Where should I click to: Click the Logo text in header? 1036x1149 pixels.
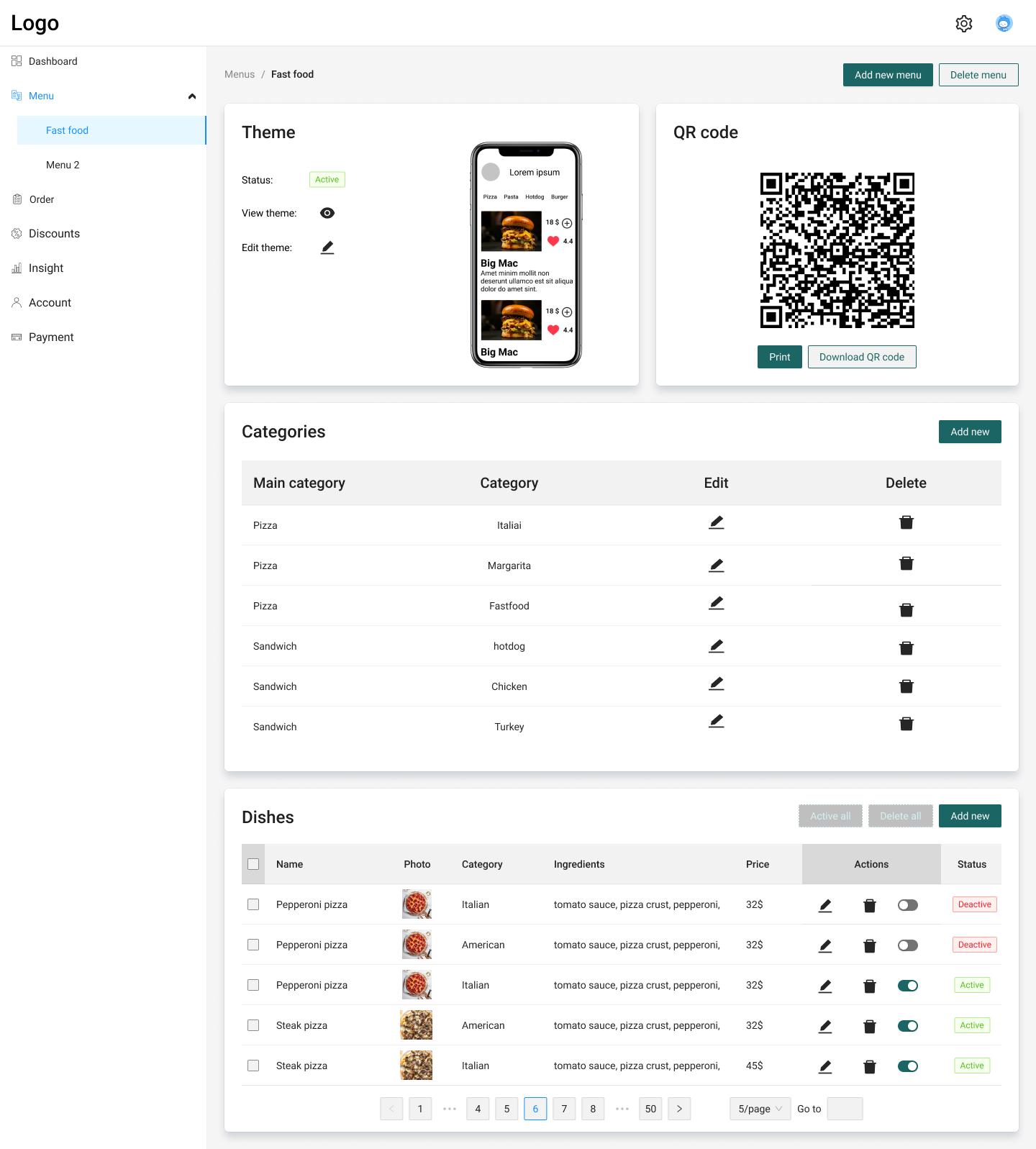tap(35, 23)
